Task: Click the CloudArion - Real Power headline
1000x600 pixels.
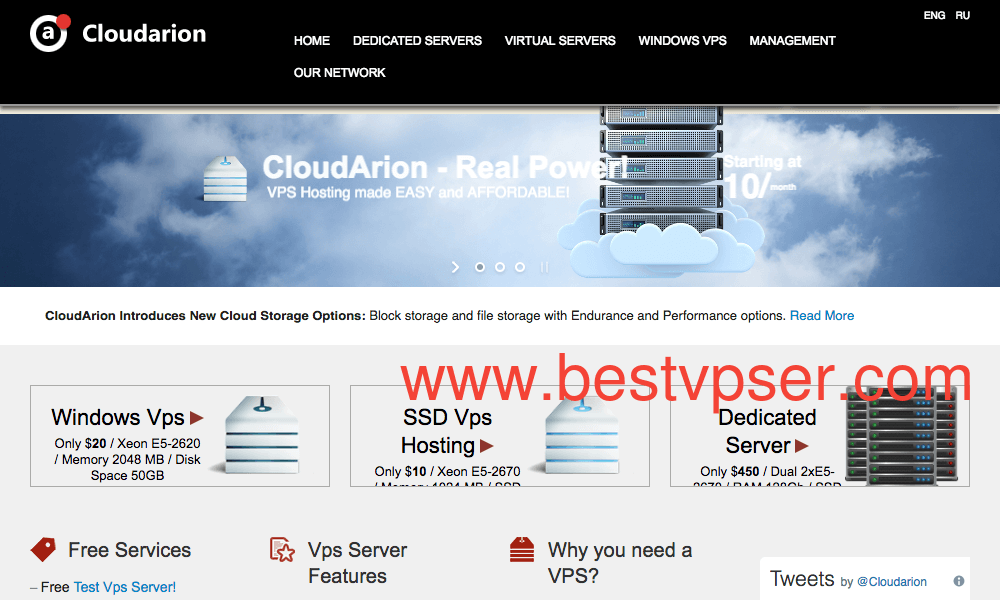Action: click(445, 168)
